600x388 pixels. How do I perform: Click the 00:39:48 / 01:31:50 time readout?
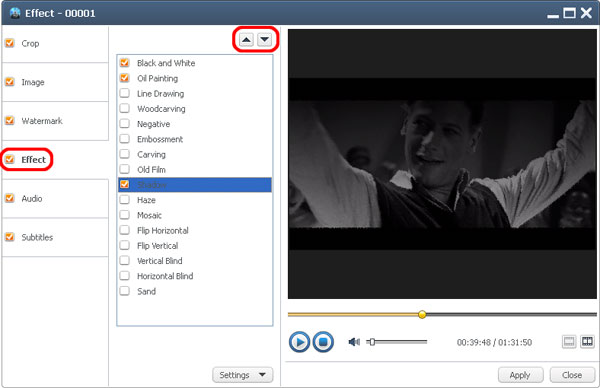pos(494,342)
